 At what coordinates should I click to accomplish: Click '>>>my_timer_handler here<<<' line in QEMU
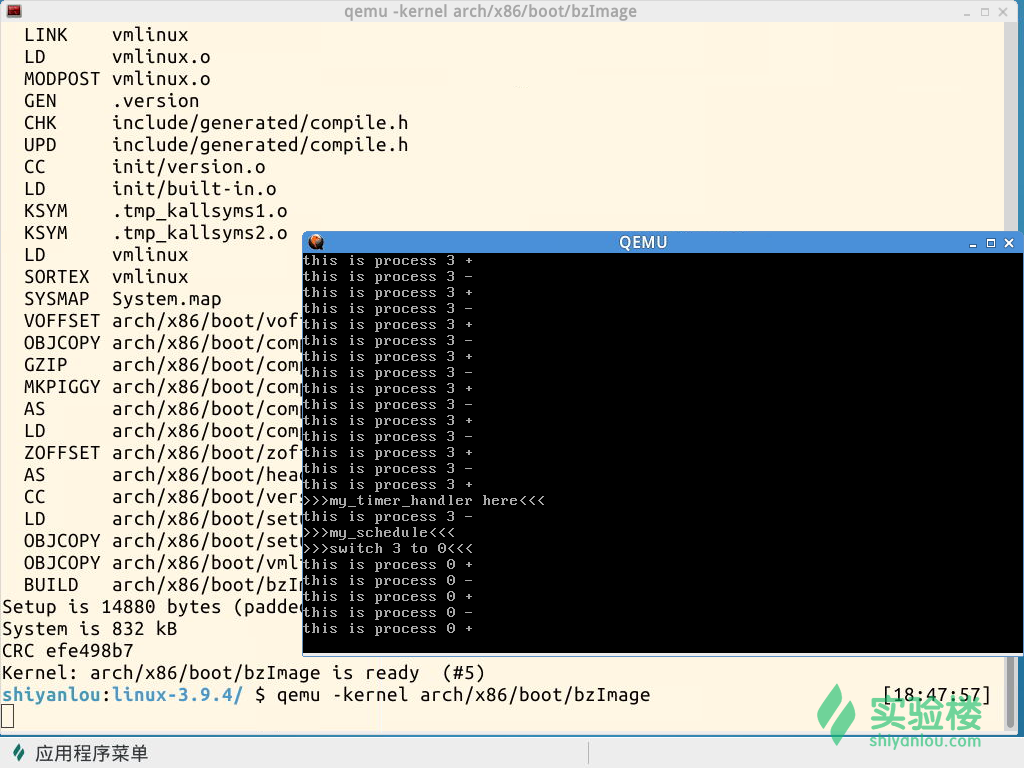click(424, 501)
